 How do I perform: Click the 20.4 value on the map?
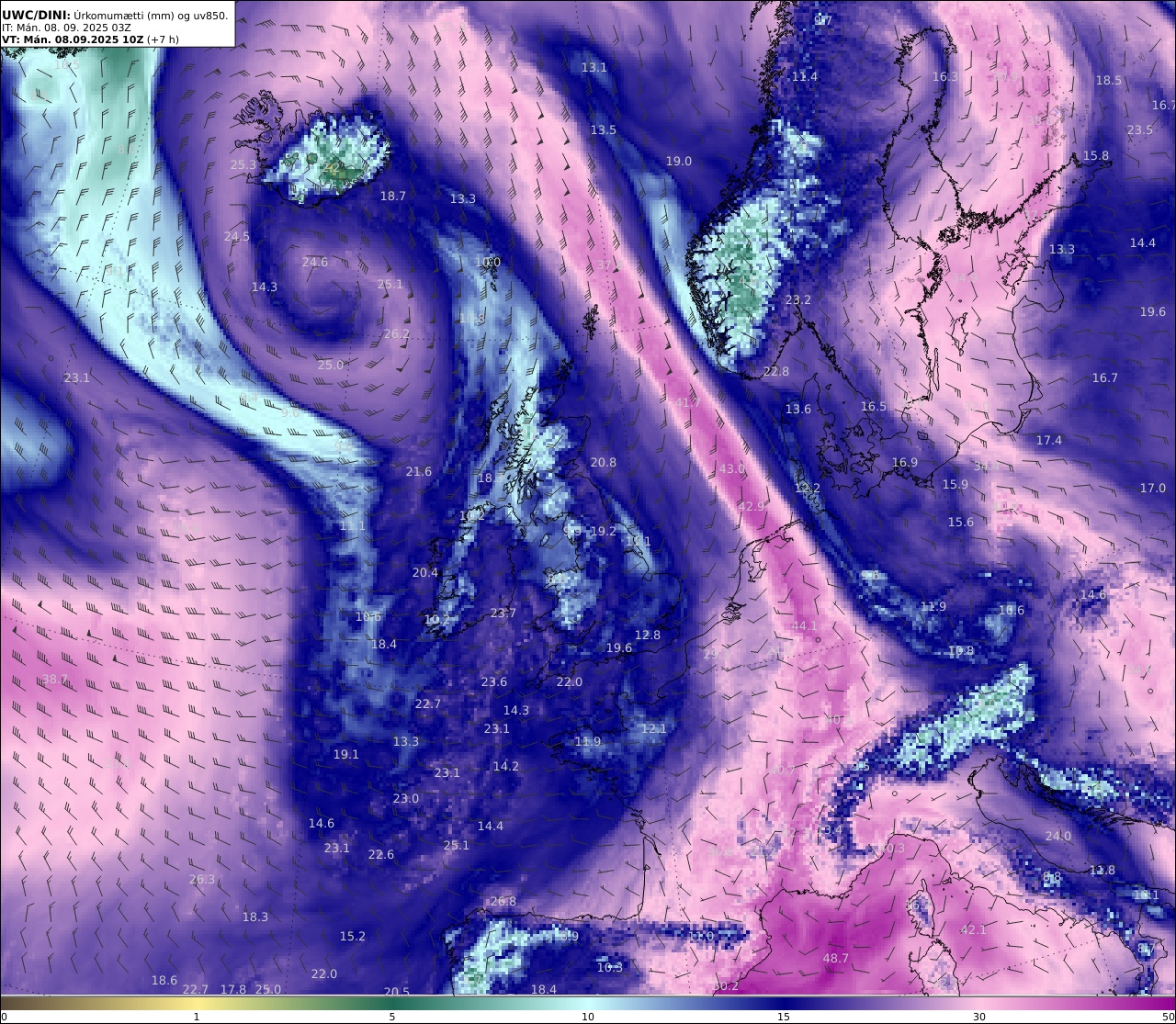pos(425,572)
